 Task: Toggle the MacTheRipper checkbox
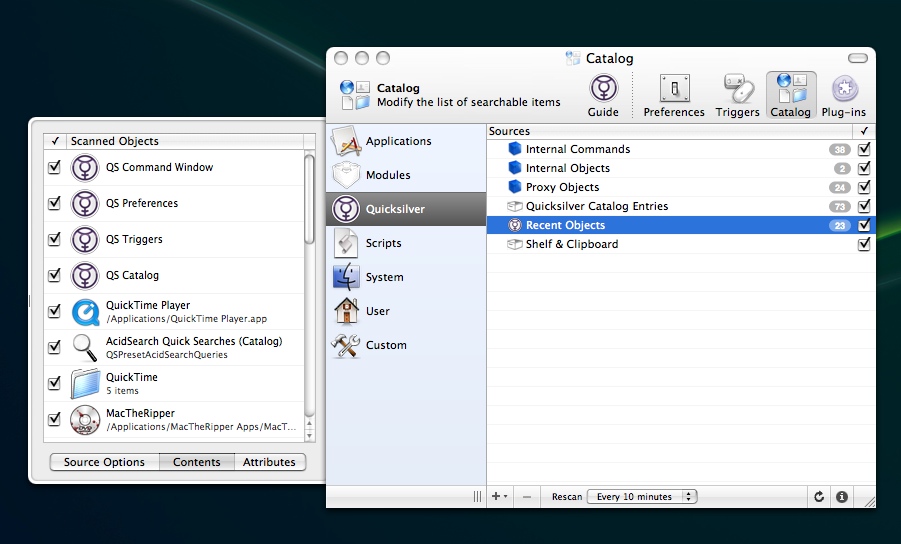point(55,419)
